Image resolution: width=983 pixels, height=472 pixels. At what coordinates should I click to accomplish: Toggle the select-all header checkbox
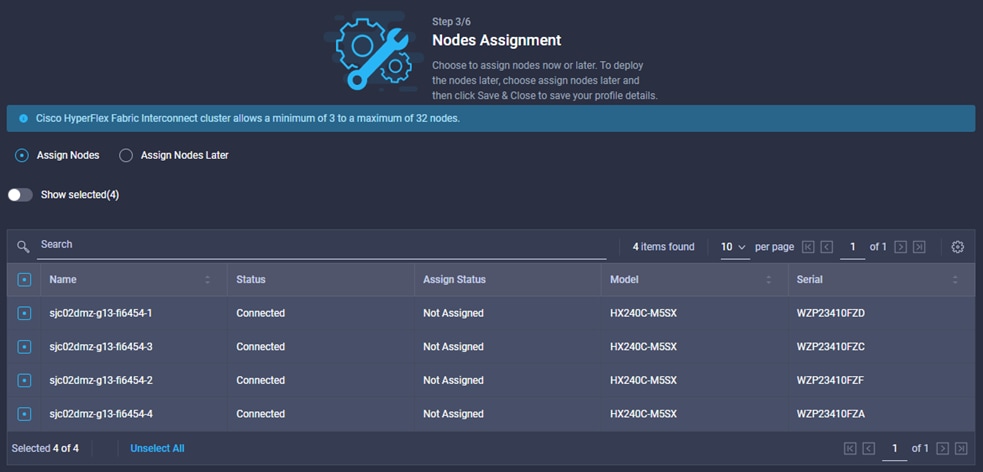[24, 280]
